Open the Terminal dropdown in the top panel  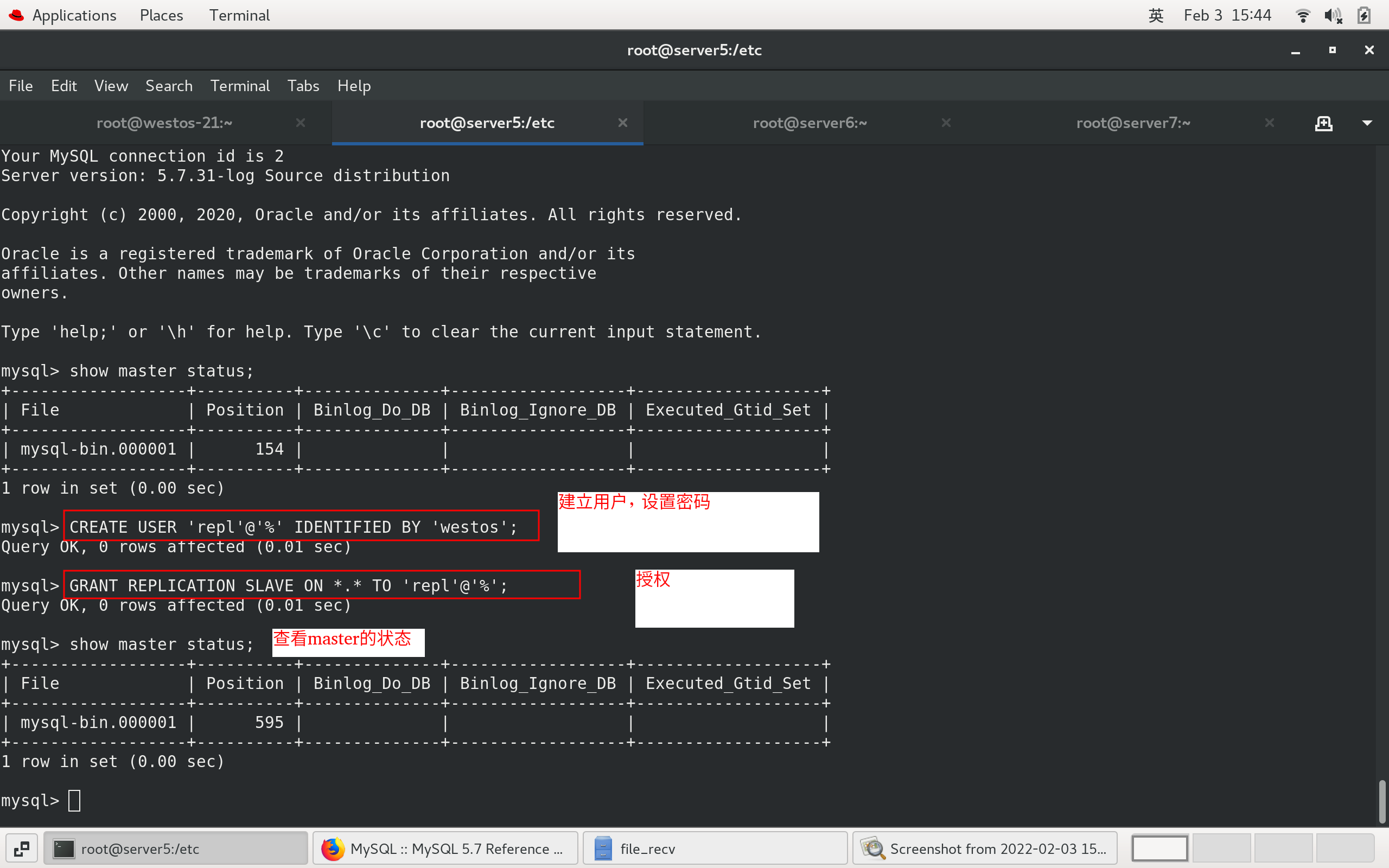coord(239,15)
